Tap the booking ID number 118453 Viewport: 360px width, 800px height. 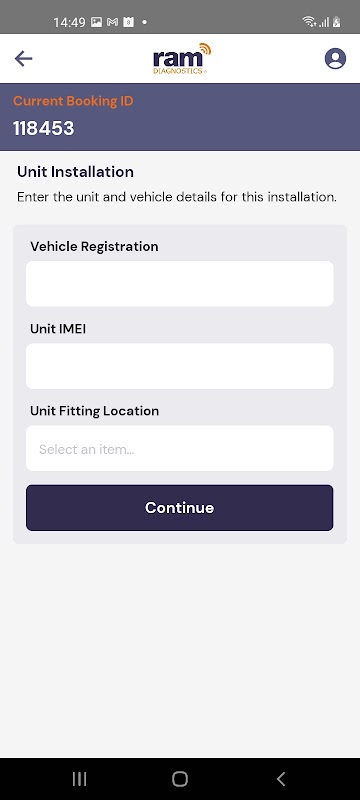coord(44,128)
